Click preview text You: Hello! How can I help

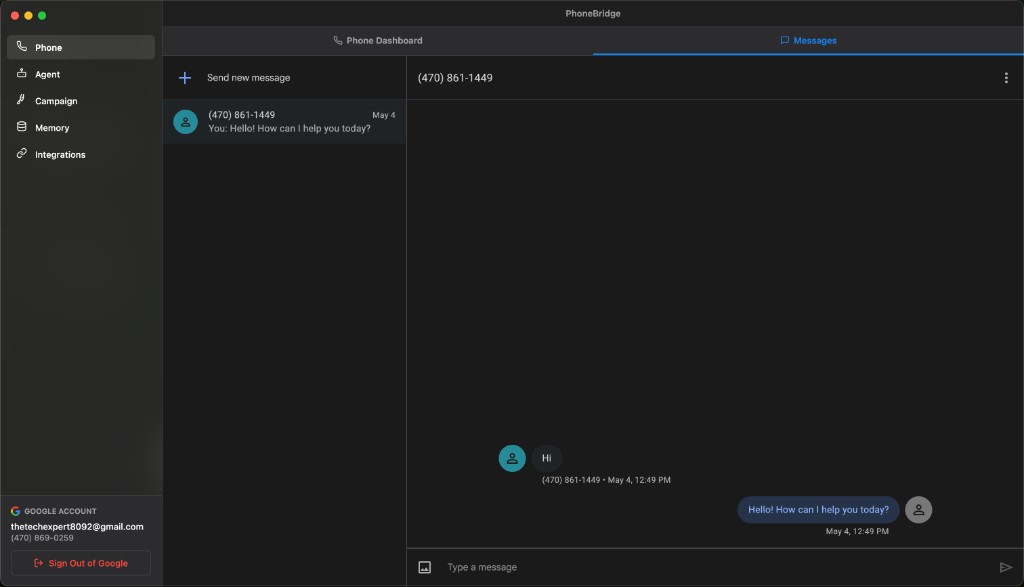289,129
